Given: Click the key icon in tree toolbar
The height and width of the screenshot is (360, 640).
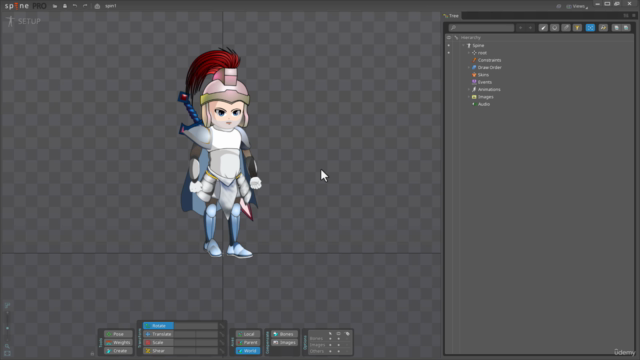Looking at the screenshot, I should pos(603,28).
